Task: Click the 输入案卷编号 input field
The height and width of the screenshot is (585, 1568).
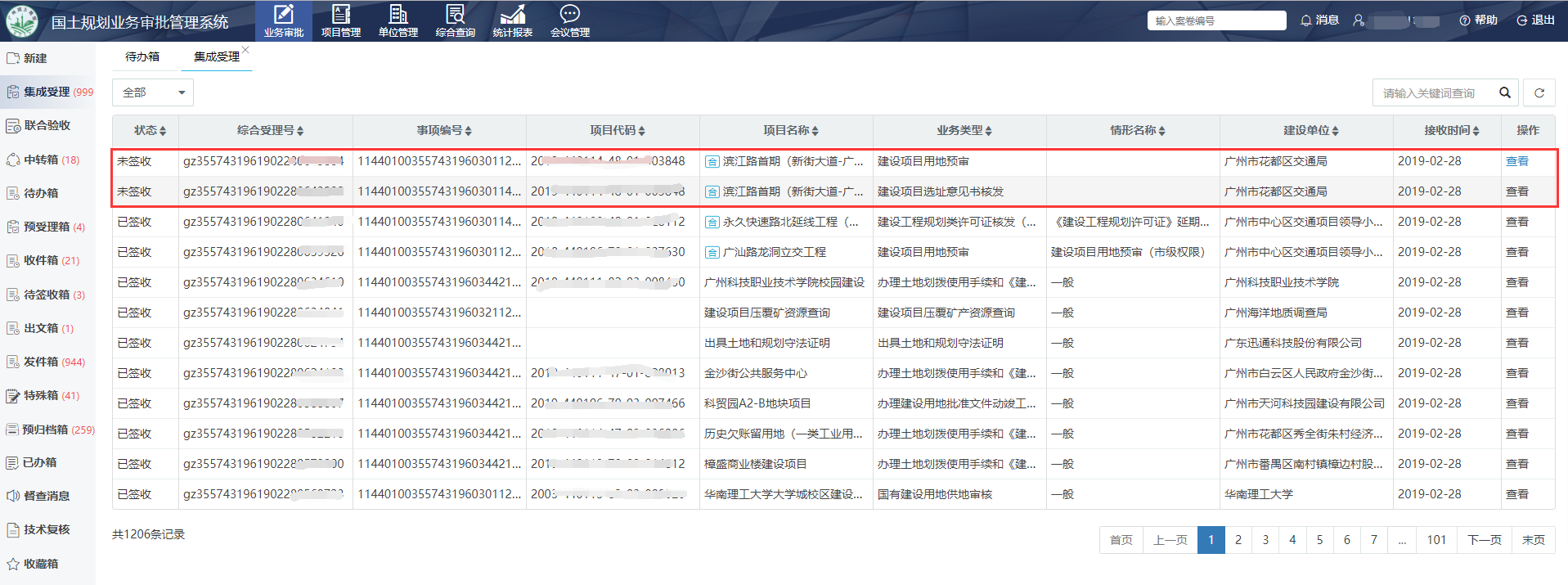Action: click(x=1215, y=21)
